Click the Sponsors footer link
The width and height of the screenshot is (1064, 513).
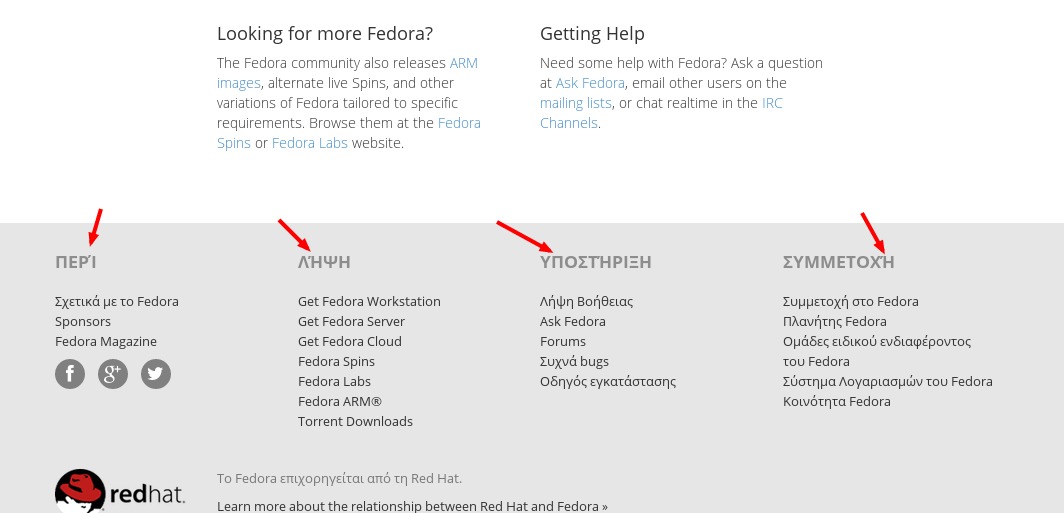click(x=83, y=322)
